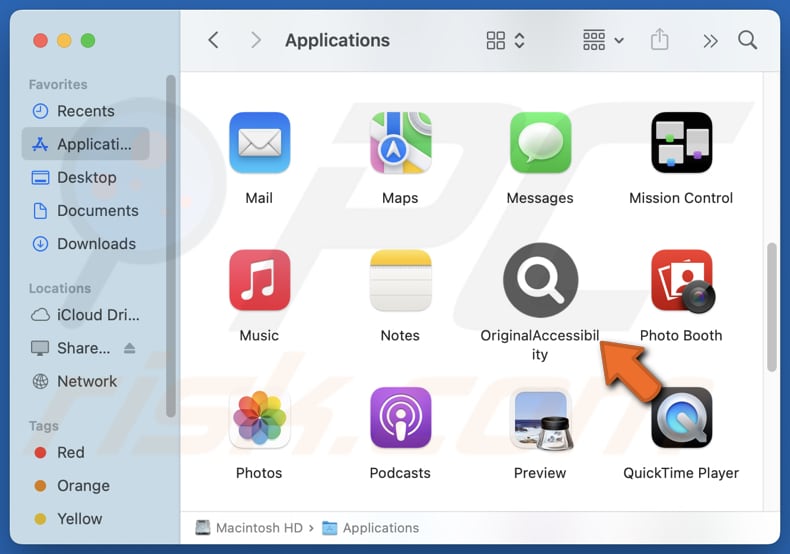
Task: Click the "Photo Booth" label text
Action: tap(681, 335)
